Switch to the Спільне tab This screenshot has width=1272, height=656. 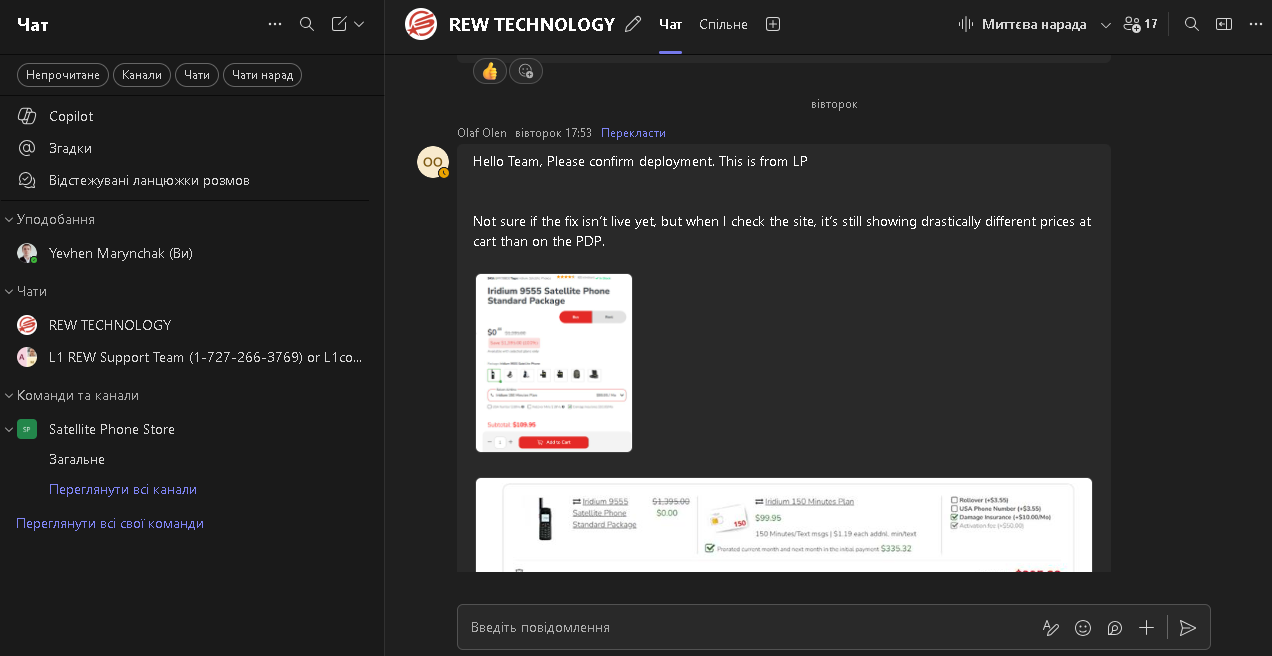(x=723, y=24)
